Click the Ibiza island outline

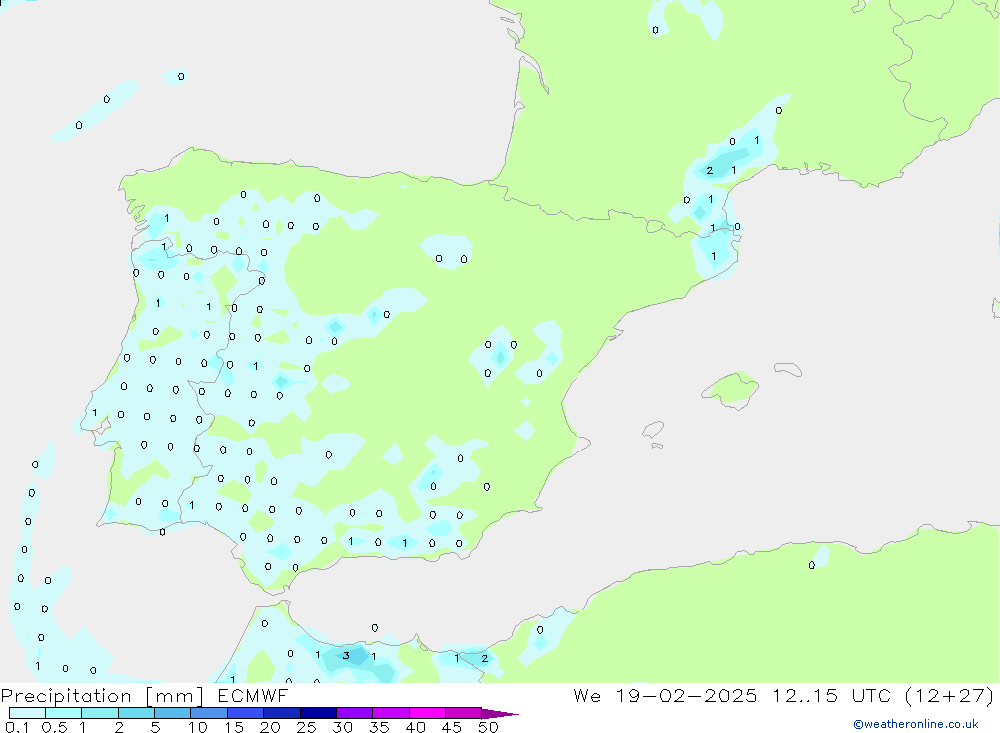(x=653, y=430)
